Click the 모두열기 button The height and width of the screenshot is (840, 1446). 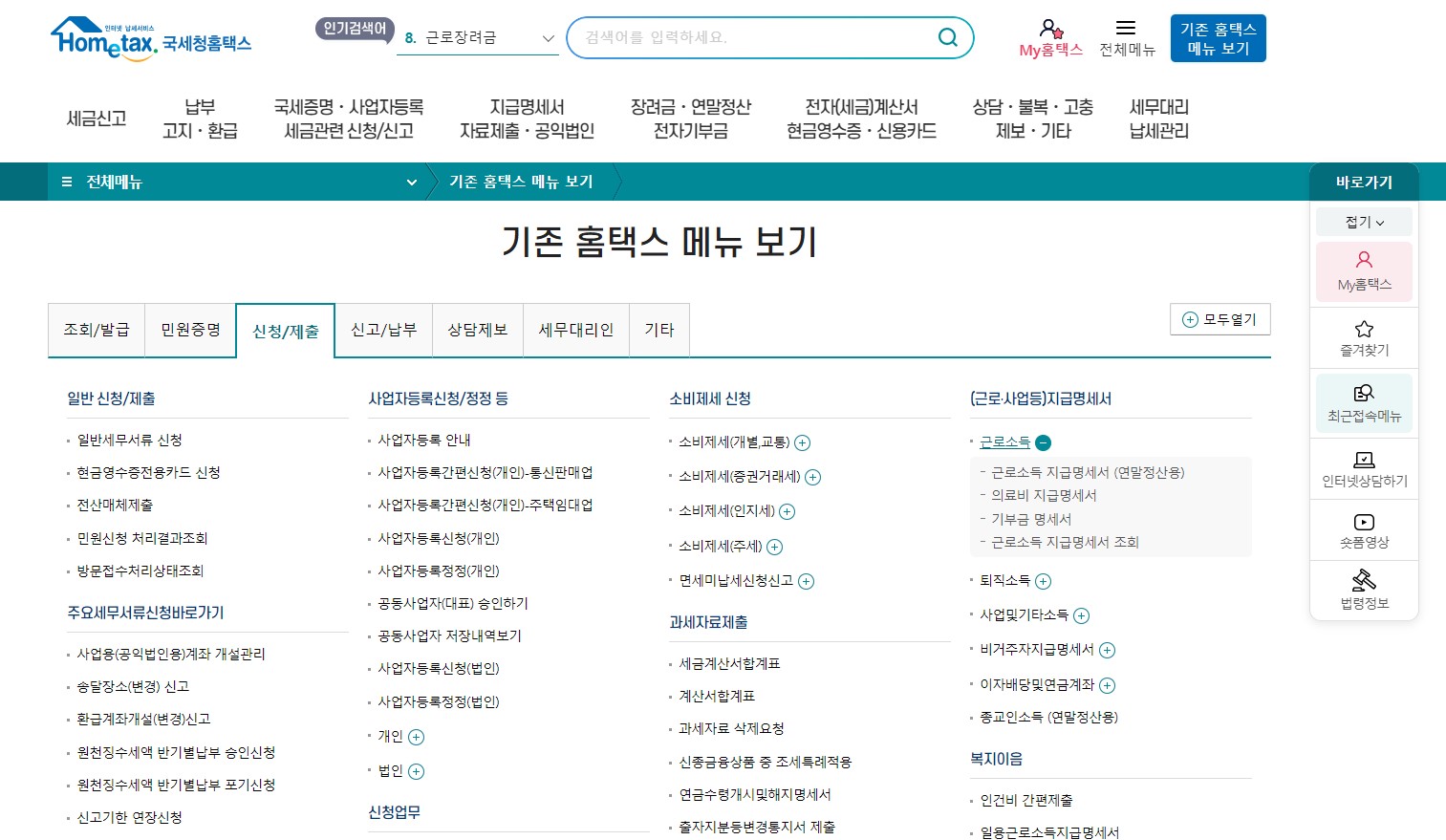[x=1220, y=319]
